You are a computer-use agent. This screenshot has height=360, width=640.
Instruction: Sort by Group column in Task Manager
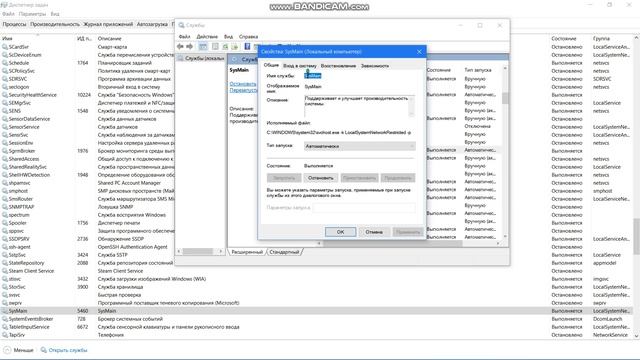[601, 38]
